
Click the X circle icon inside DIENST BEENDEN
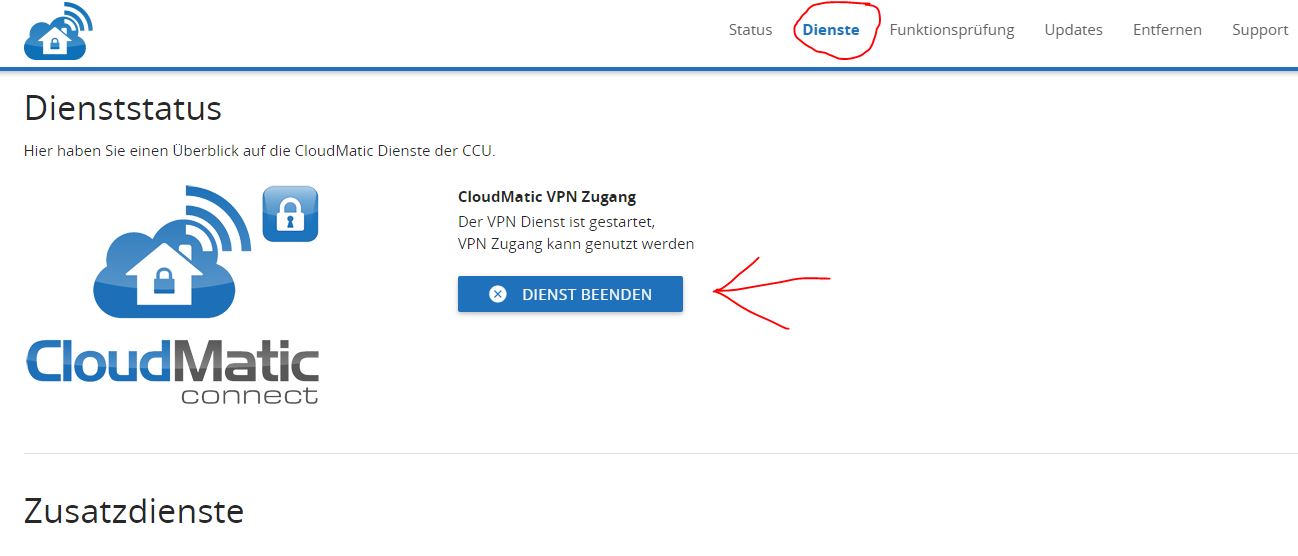[x=497, y=294]
